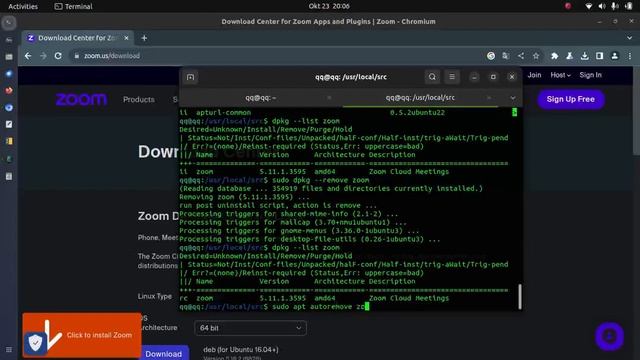Open the share page icon in Chromium
This screenshot has width=640, height=360.
521,56
